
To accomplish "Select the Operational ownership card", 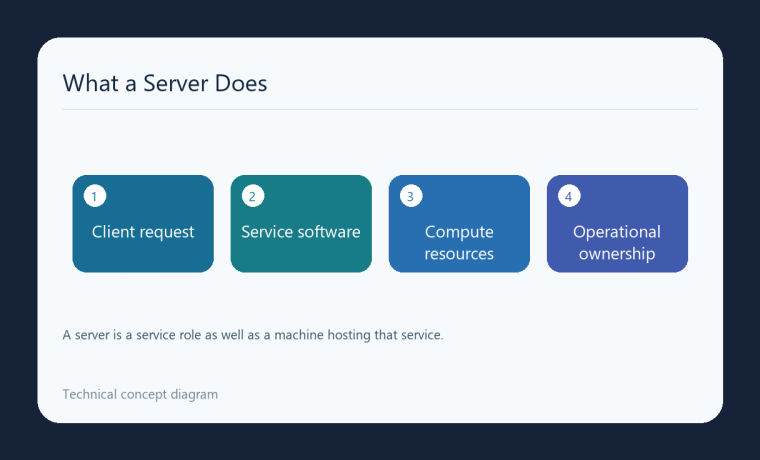I will (x=617, y=223).
